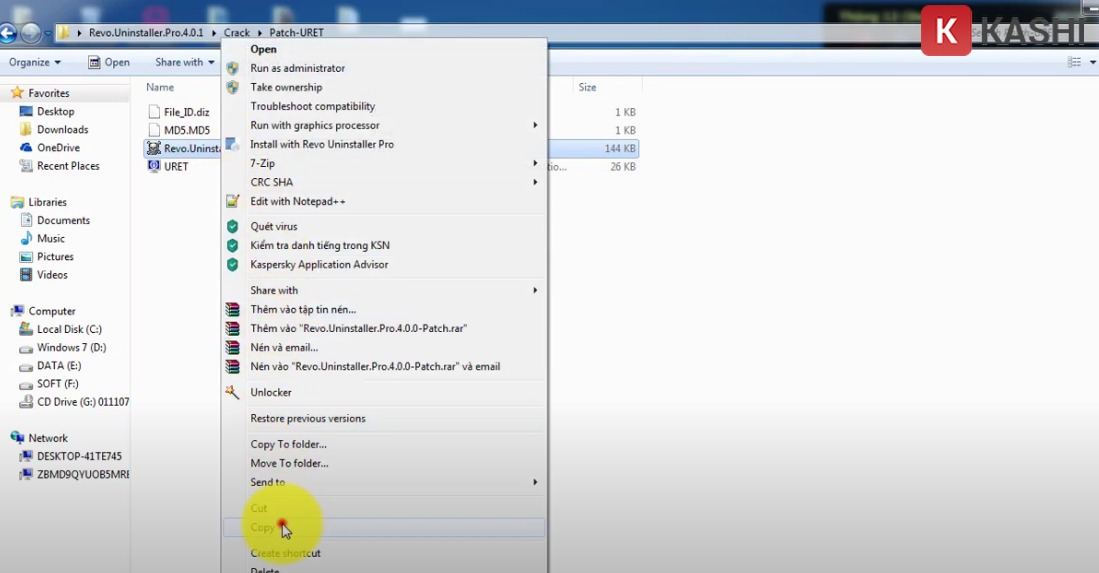
Task: Click the WinRAR icon beside Nén và email
Action: click(x=233, y=347)
